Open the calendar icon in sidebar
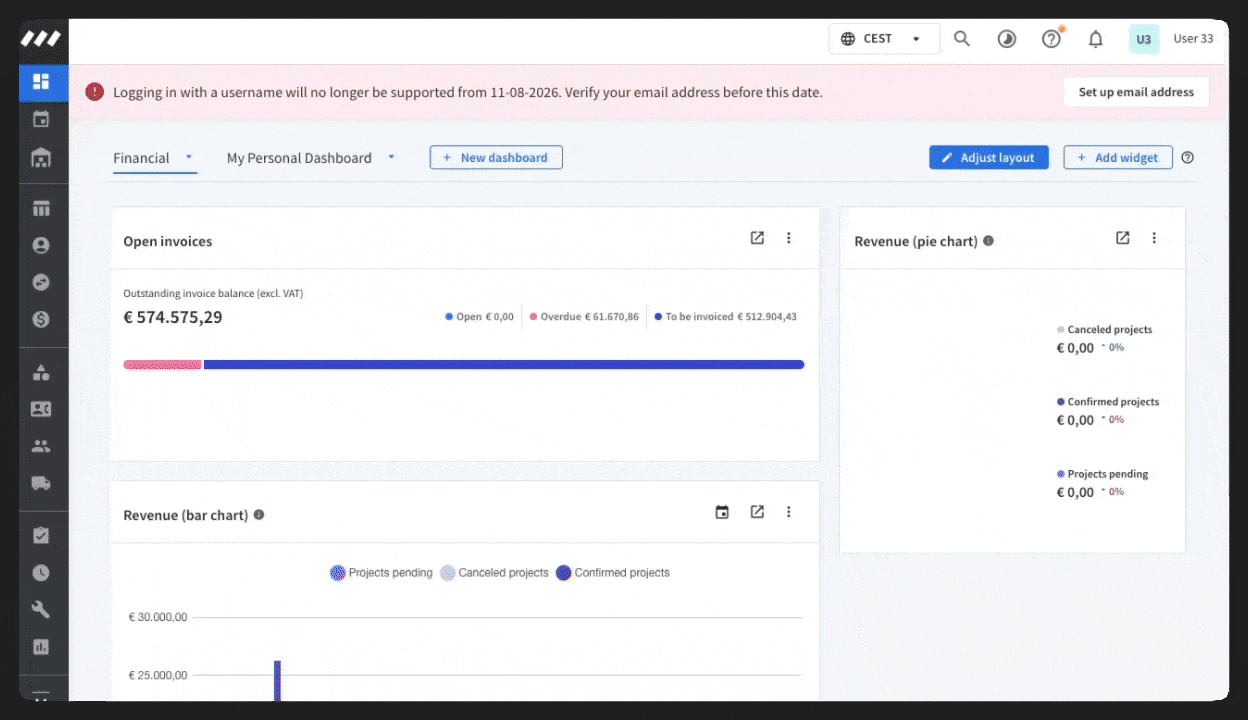Image resolution: width=1248 pixels, height=720 pixels. click(x=41, y=120)
